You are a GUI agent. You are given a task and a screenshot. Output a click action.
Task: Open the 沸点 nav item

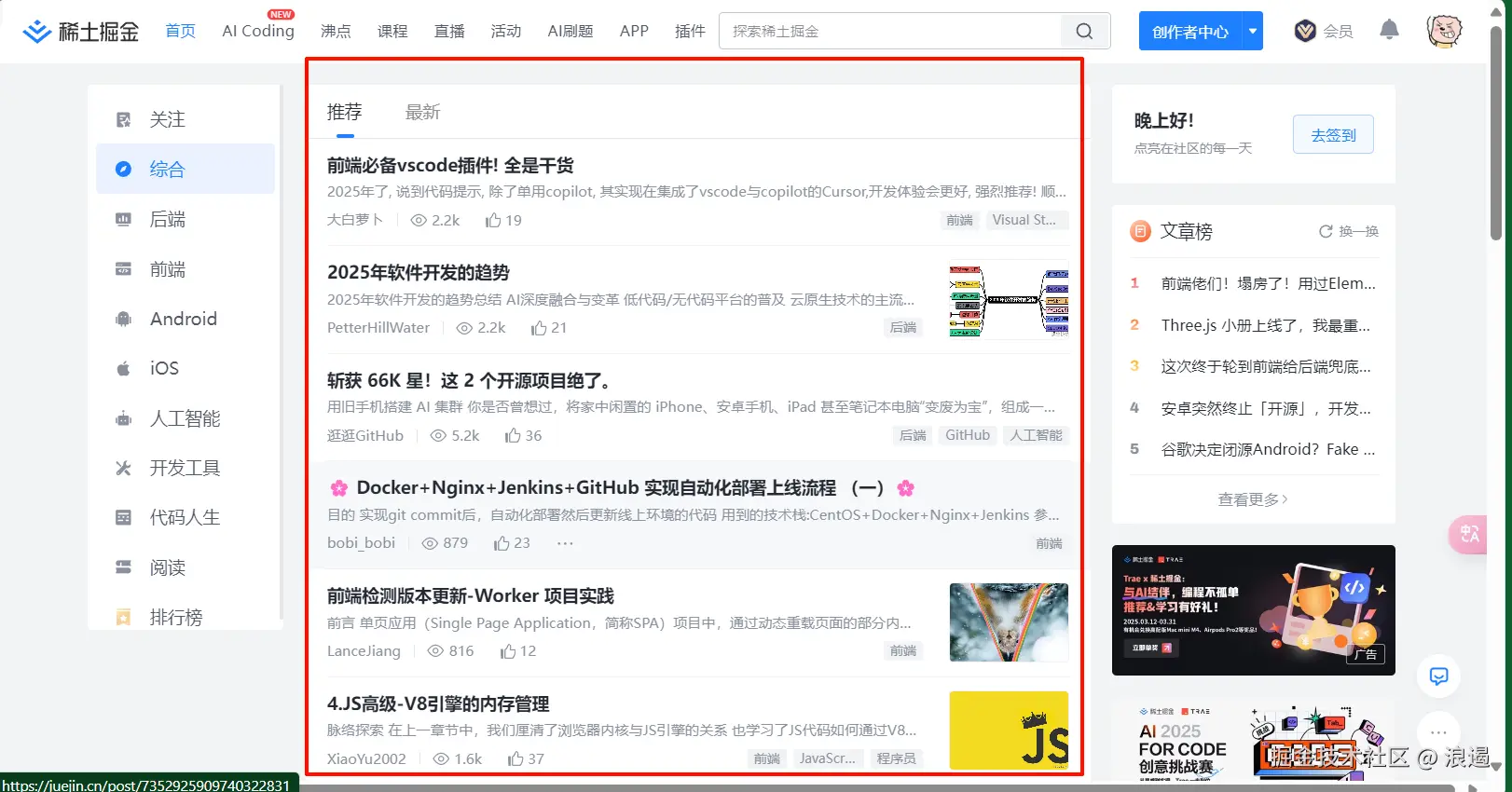pos(336,31)
